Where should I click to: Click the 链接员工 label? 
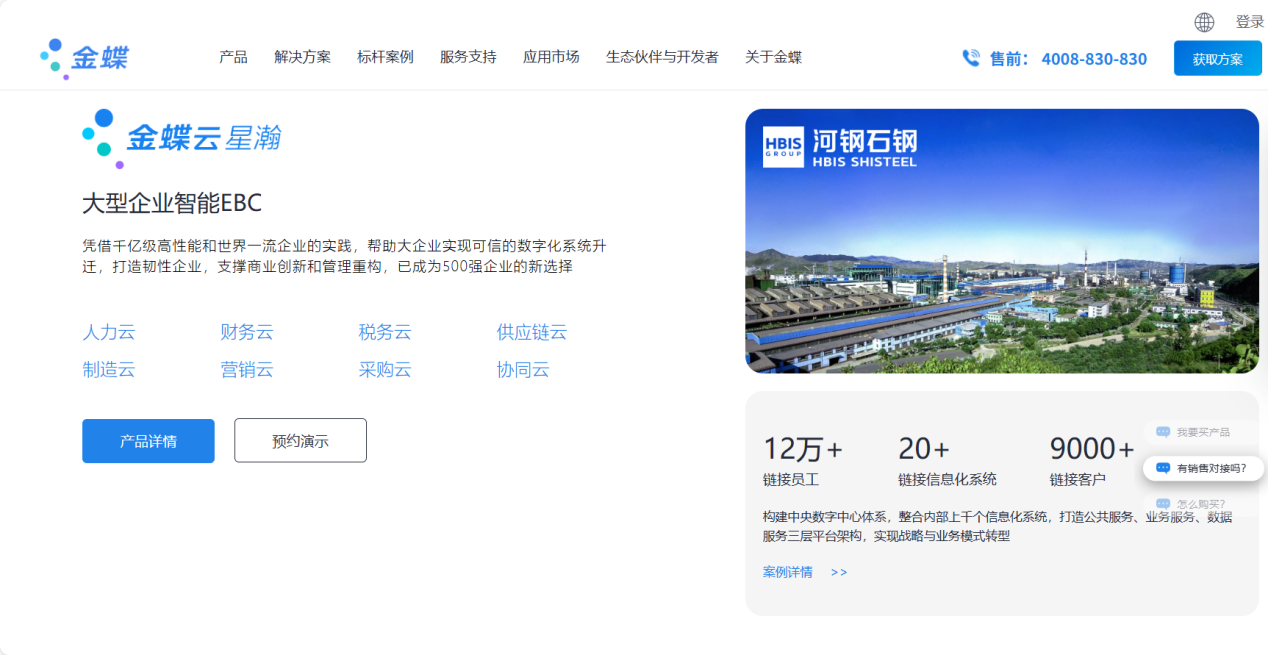[790, 480]
